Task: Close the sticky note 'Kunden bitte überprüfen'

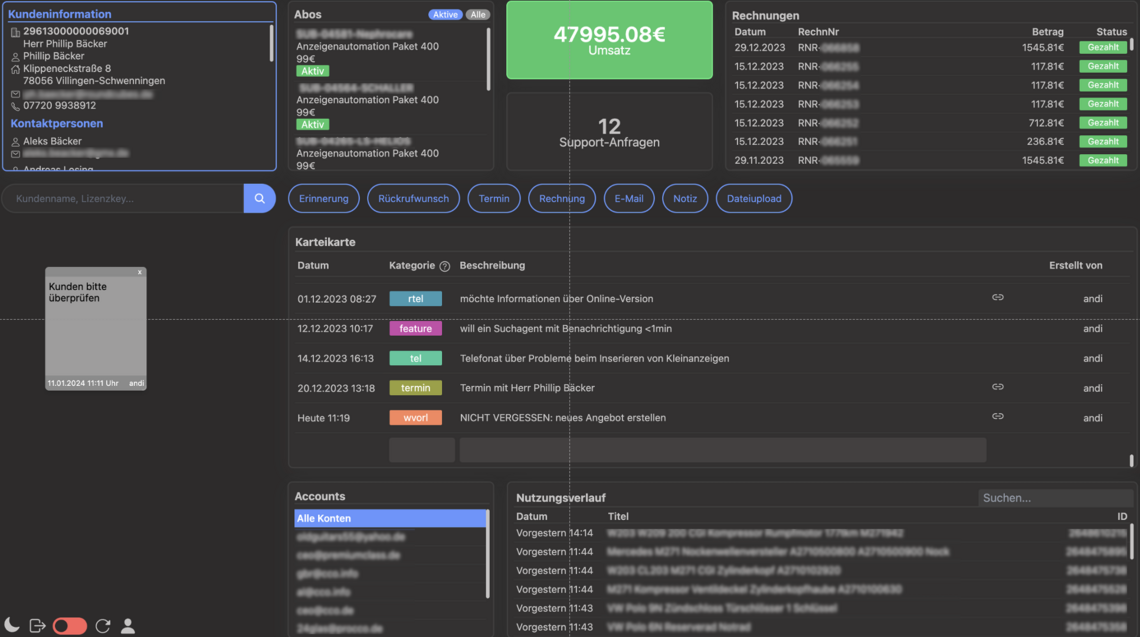Action: click(x=140, y=272)
